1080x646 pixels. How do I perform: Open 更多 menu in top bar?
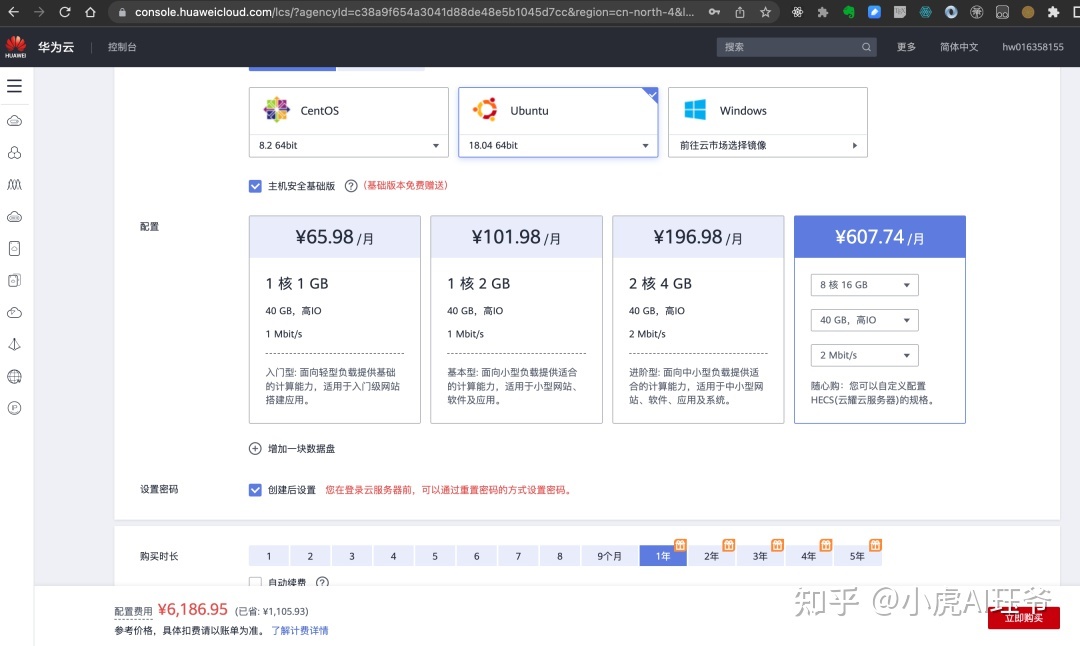pos(906,47)
